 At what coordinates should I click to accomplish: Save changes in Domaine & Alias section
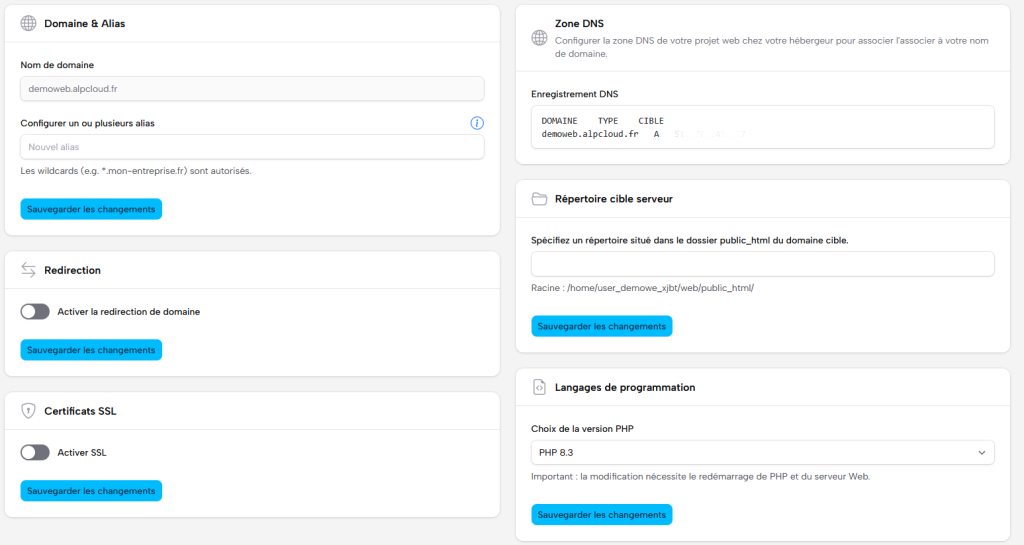click(x=91, y=209)
